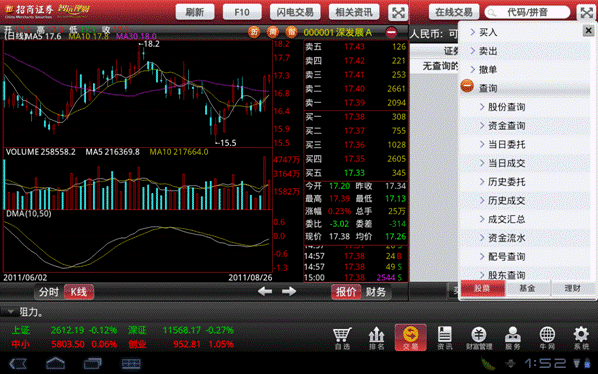
Task: Click the 闪电交易 button
Action: (x=295, y=12)
